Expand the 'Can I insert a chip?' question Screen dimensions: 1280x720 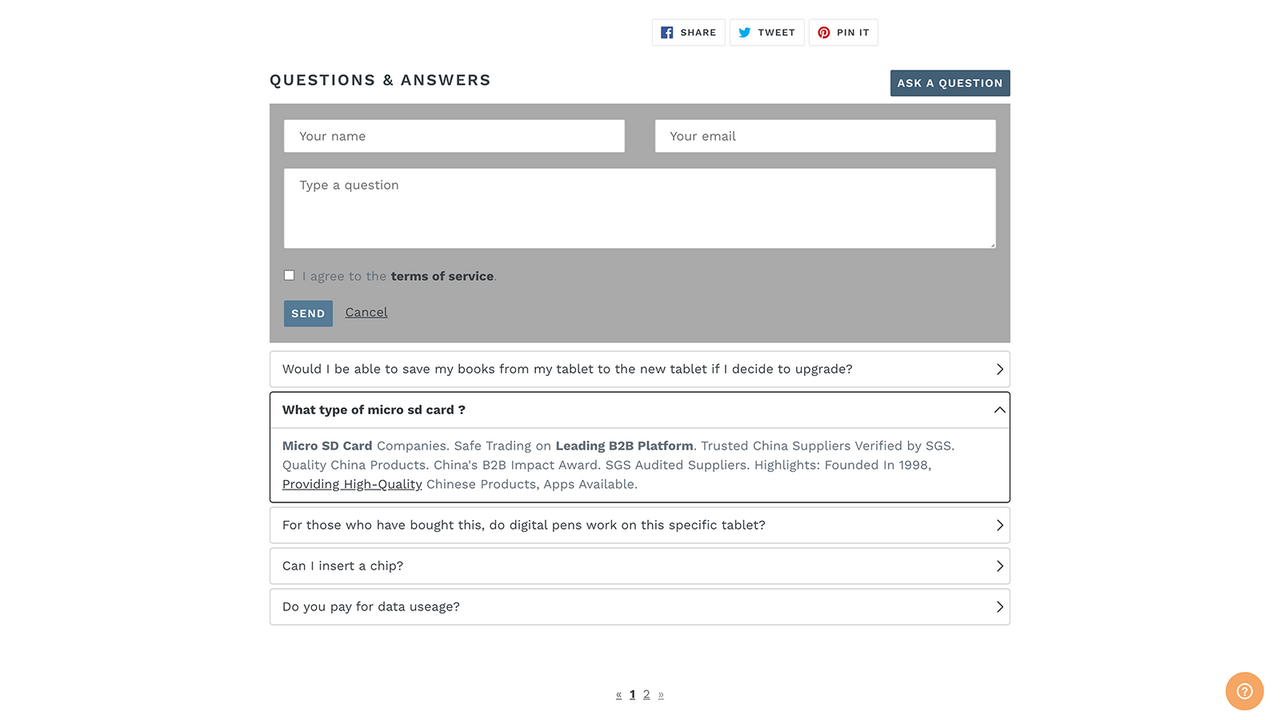point(640,565)
